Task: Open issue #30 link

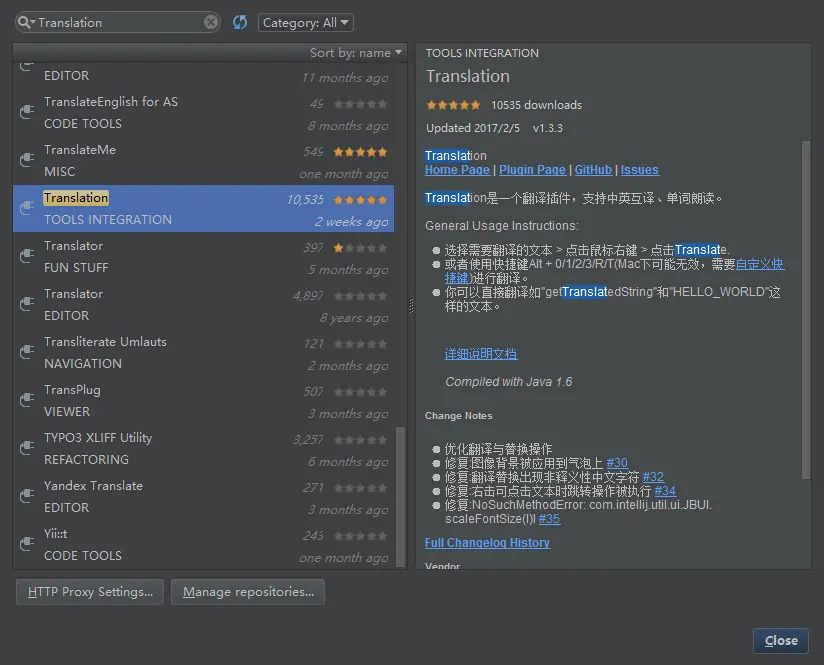Action: tap(617, 463)
